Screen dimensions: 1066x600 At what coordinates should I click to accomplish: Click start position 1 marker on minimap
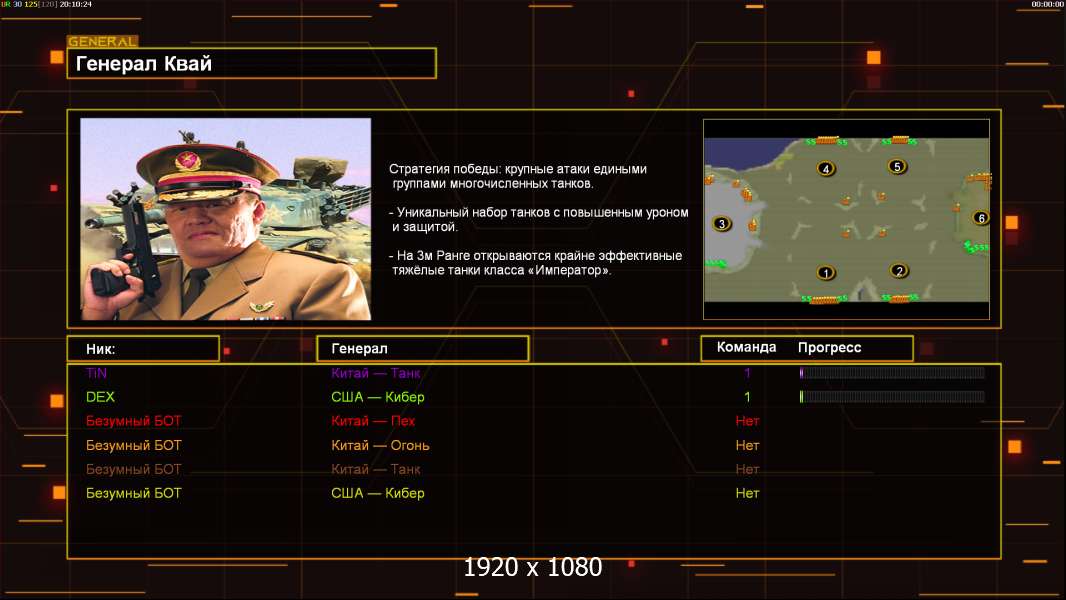coord(825,272)
